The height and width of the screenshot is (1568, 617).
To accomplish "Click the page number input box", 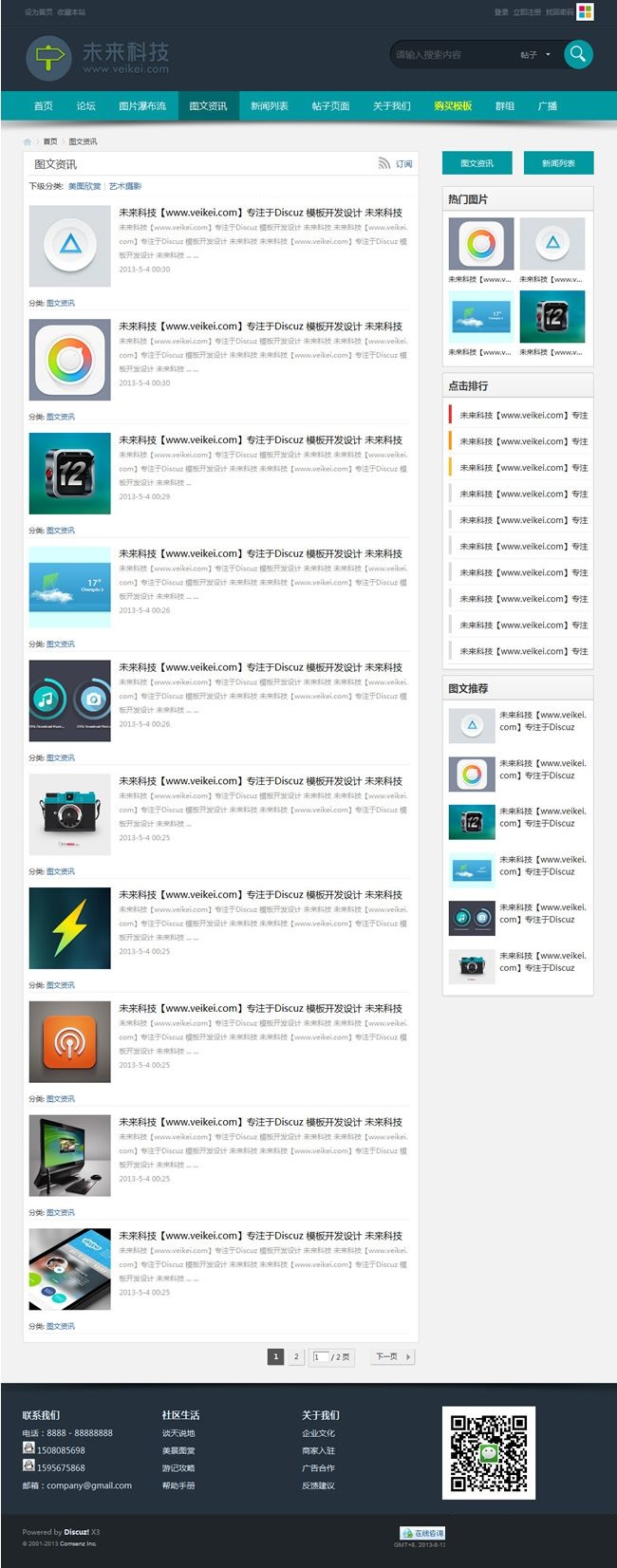I will (321, 1356).
